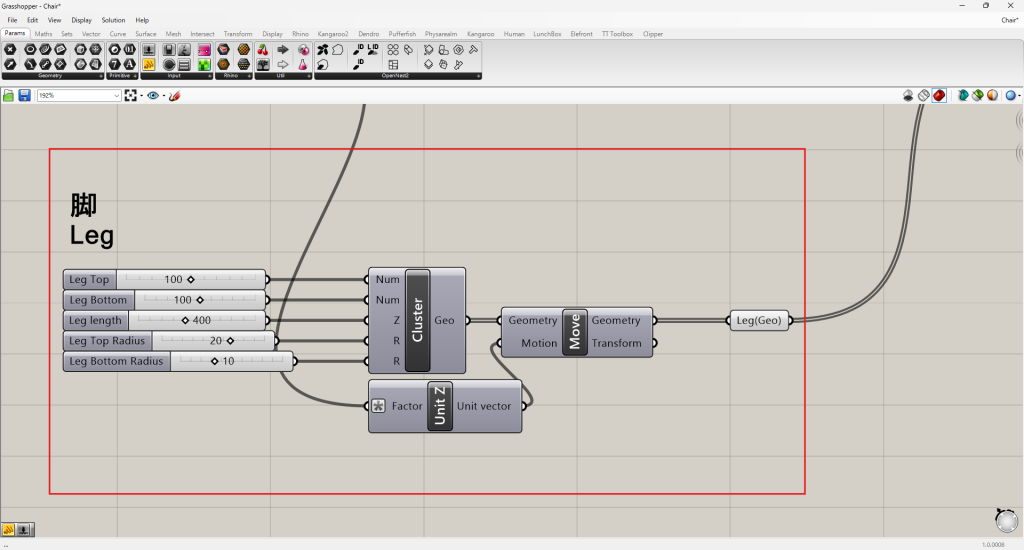Switch to the Kangaroo2 tab
Viewport: 1024px width, 550px height.
(334, 34)
